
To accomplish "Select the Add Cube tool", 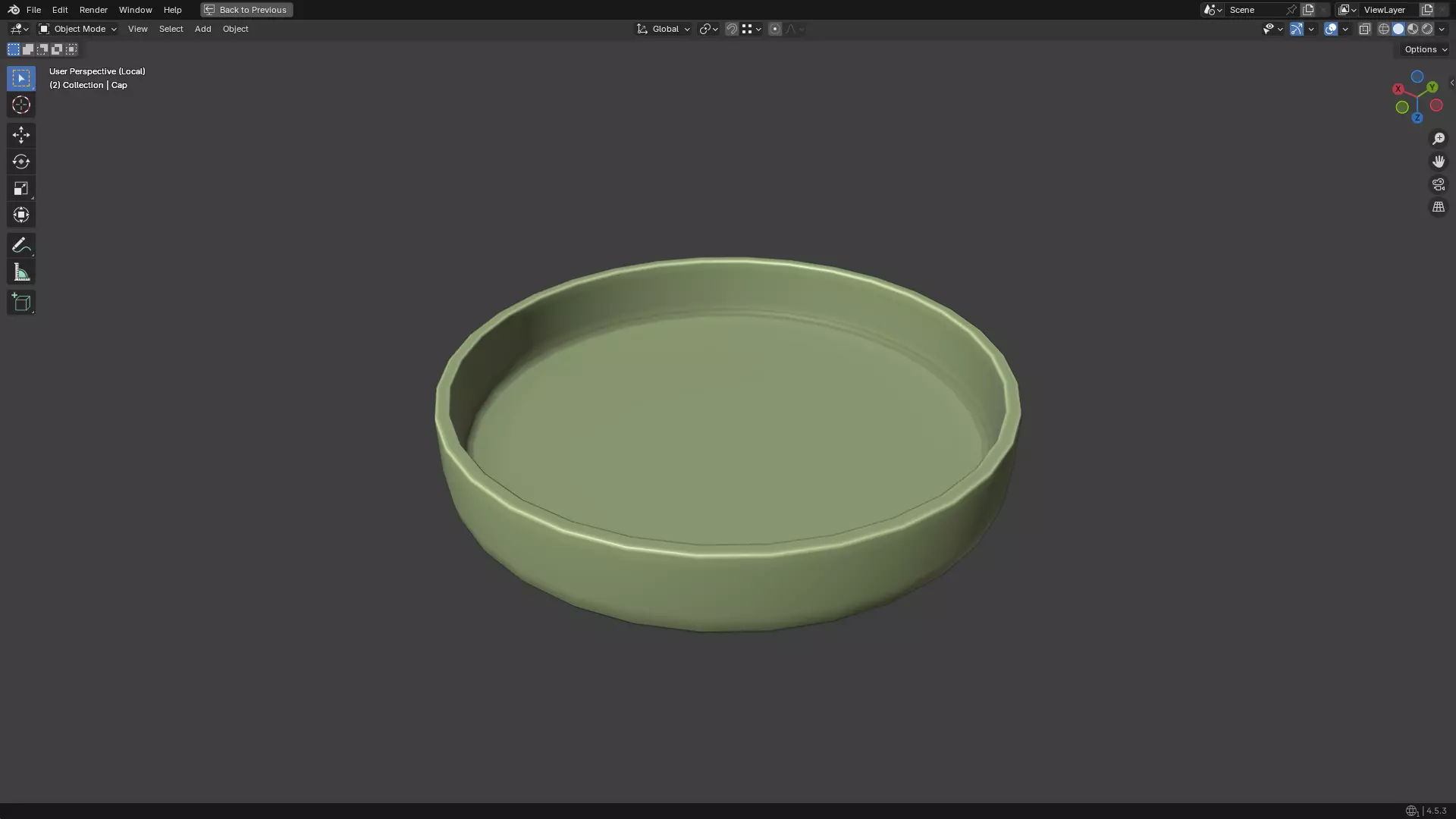I will [x=20, y=303].
